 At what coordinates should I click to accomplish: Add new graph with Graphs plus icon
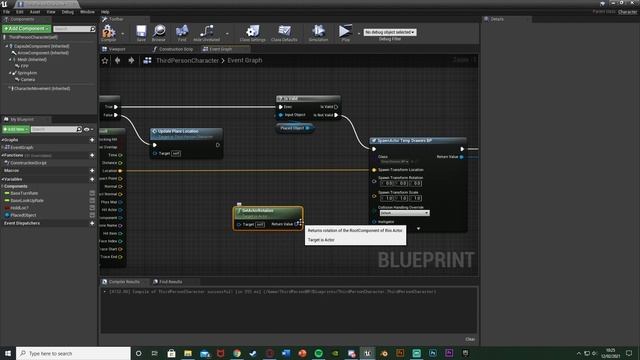click(x=92, y=140)
